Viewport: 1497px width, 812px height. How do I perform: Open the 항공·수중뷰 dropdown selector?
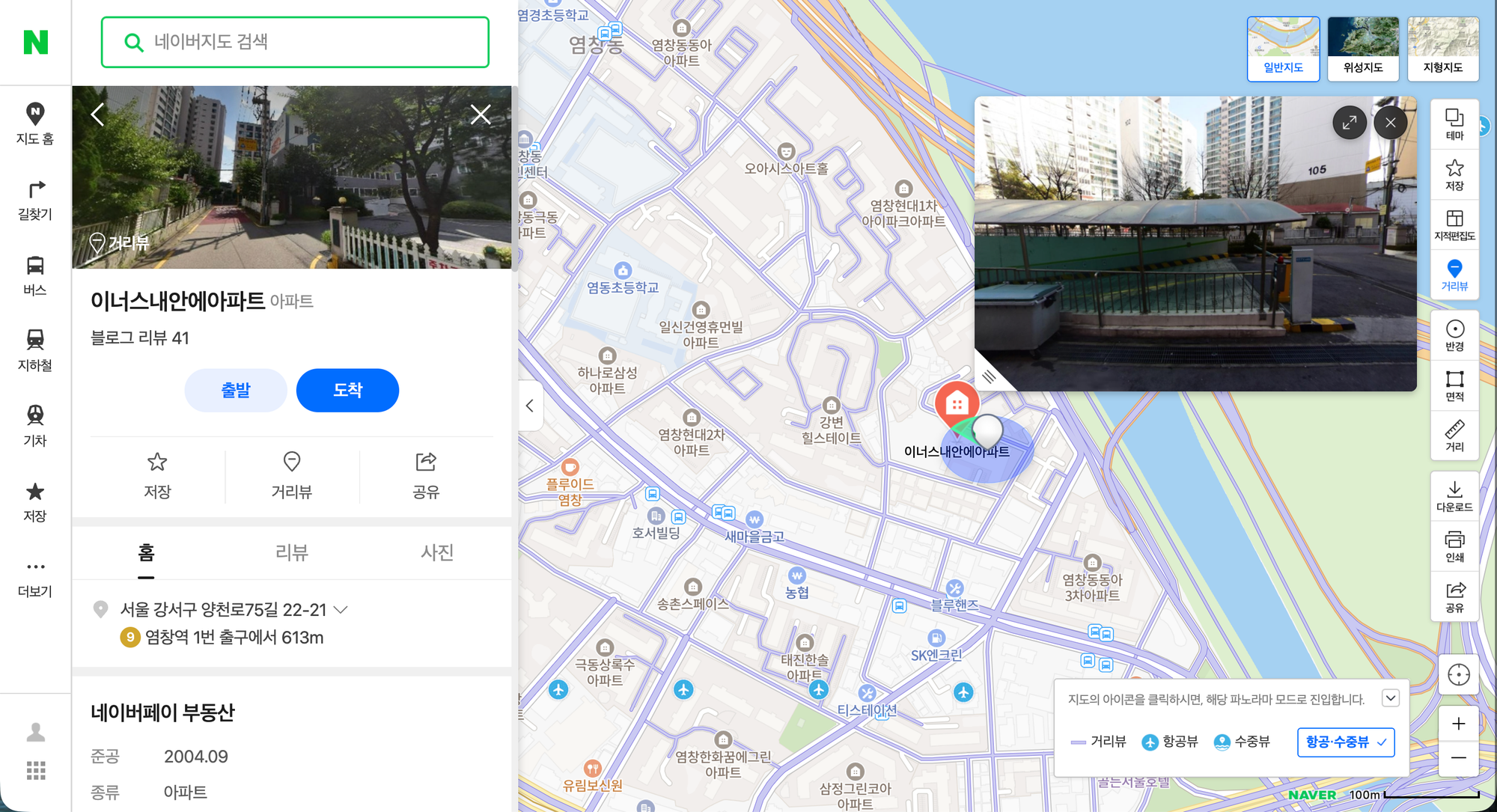1345,742
